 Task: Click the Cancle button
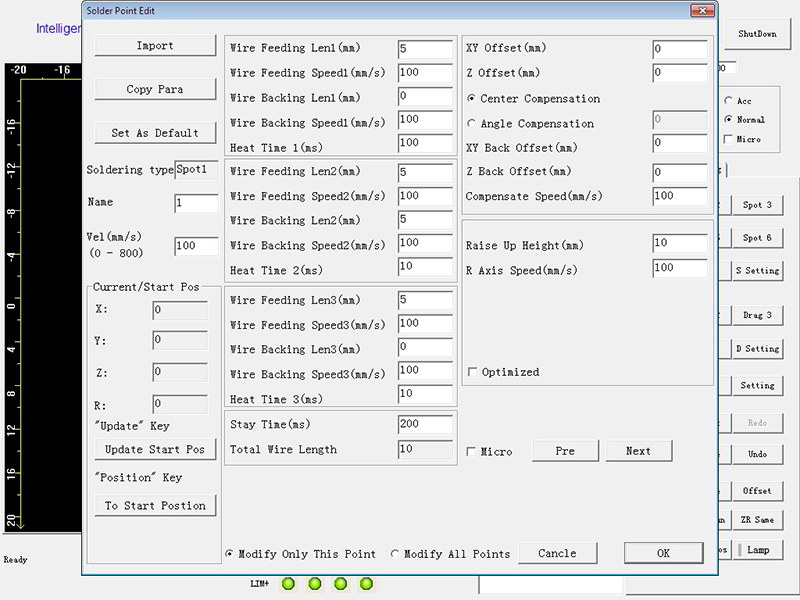point(557,553)
